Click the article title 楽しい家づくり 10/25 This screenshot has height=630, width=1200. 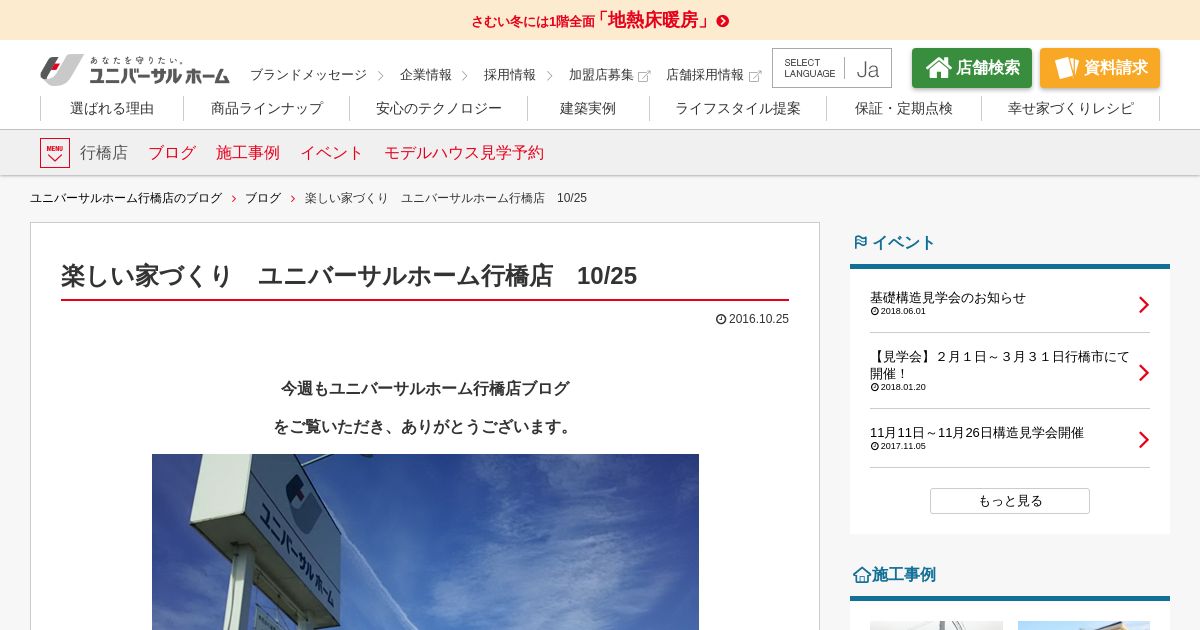click(349, 276)
